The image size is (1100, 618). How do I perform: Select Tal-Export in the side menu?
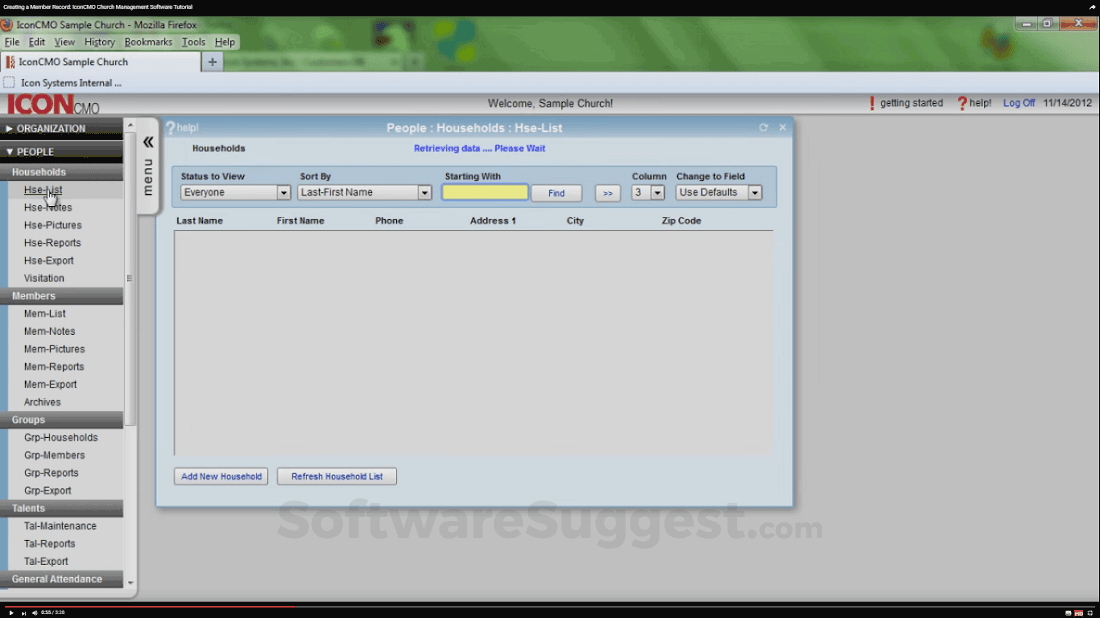46,561
